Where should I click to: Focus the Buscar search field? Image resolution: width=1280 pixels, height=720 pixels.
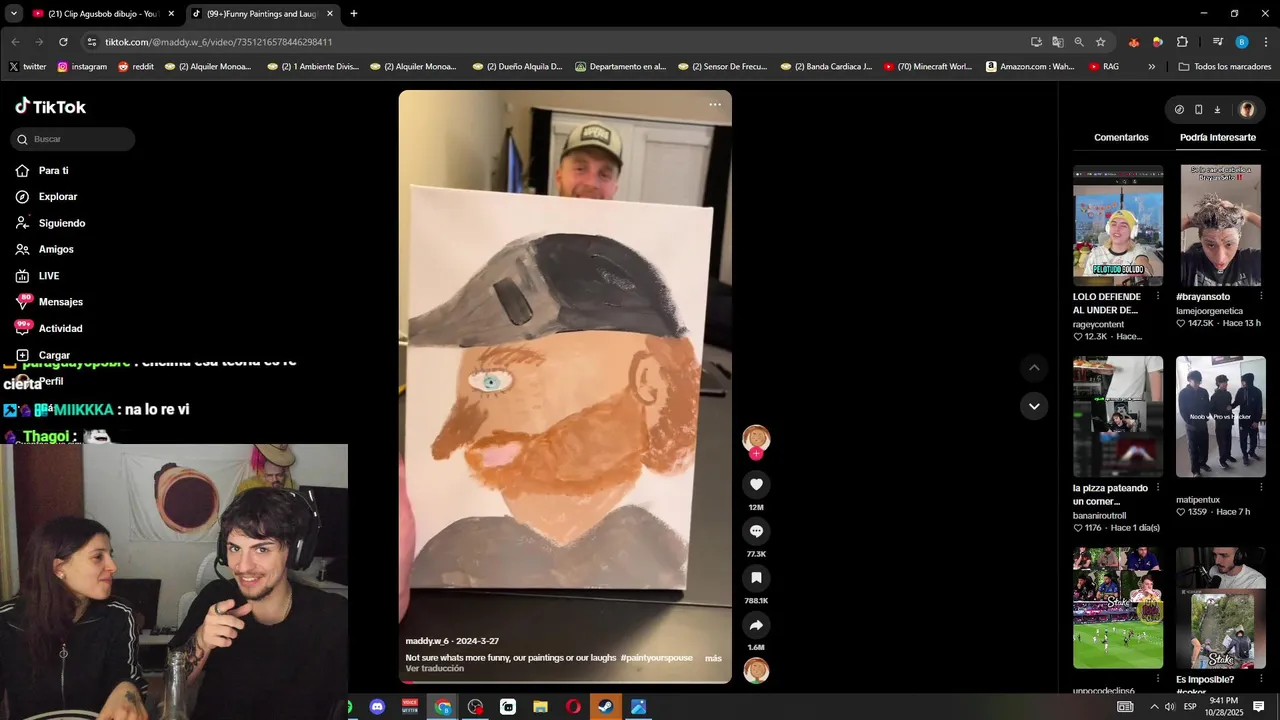tap(73, 139)
